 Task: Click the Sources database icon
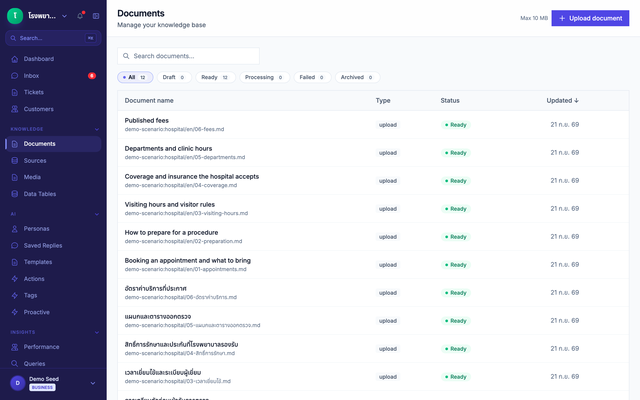tap(15, 161)
